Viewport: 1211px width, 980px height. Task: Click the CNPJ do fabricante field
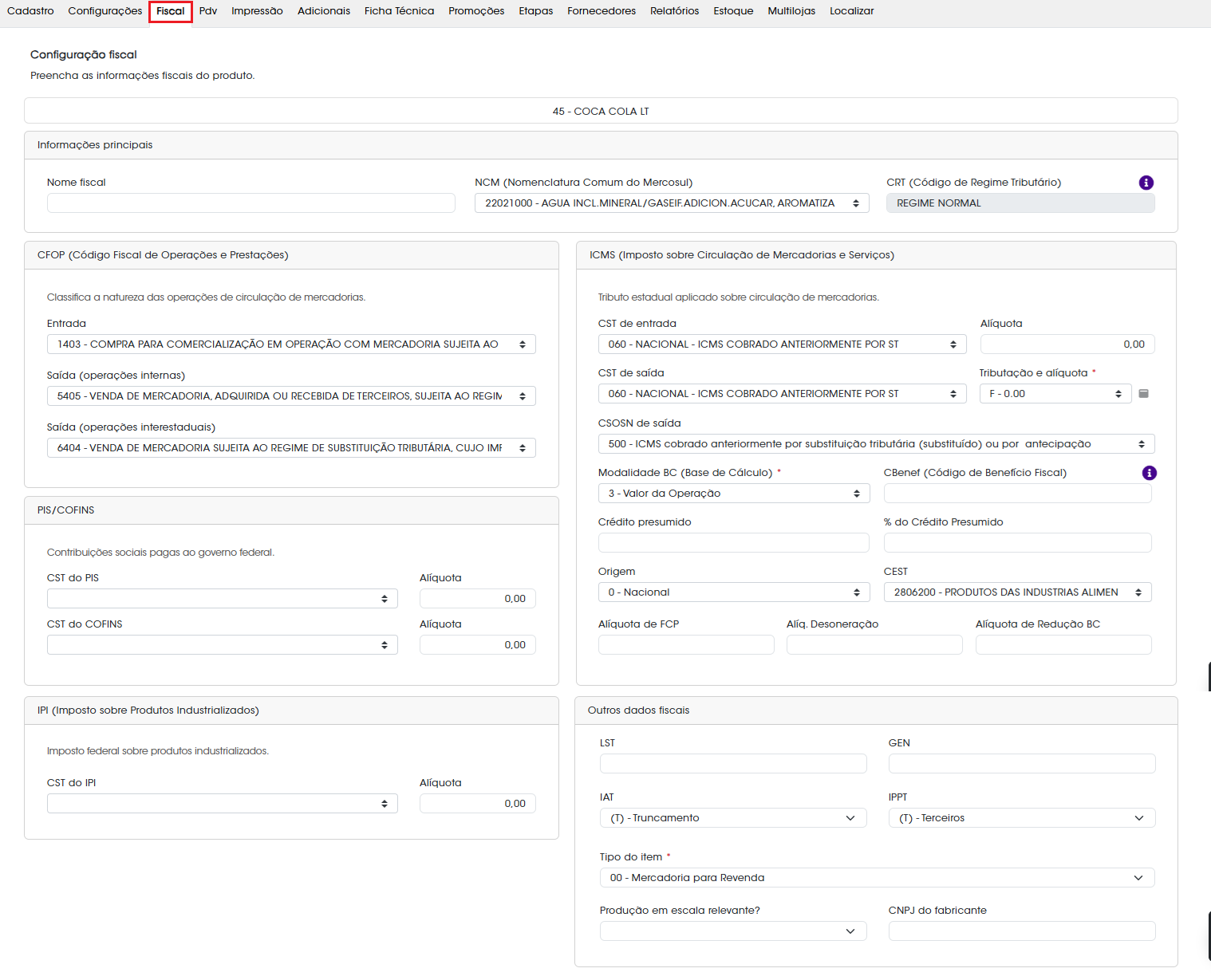tap(1022, 931)
